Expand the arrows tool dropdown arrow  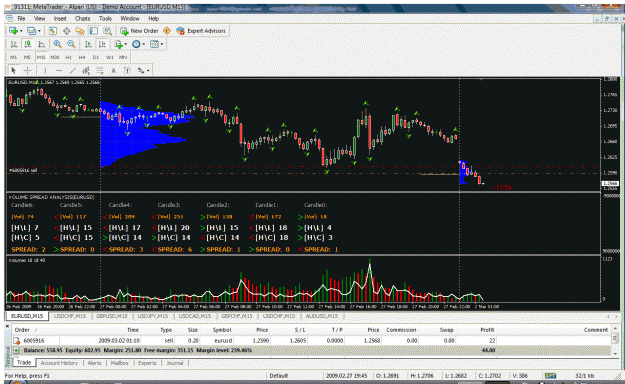point(148,71)
